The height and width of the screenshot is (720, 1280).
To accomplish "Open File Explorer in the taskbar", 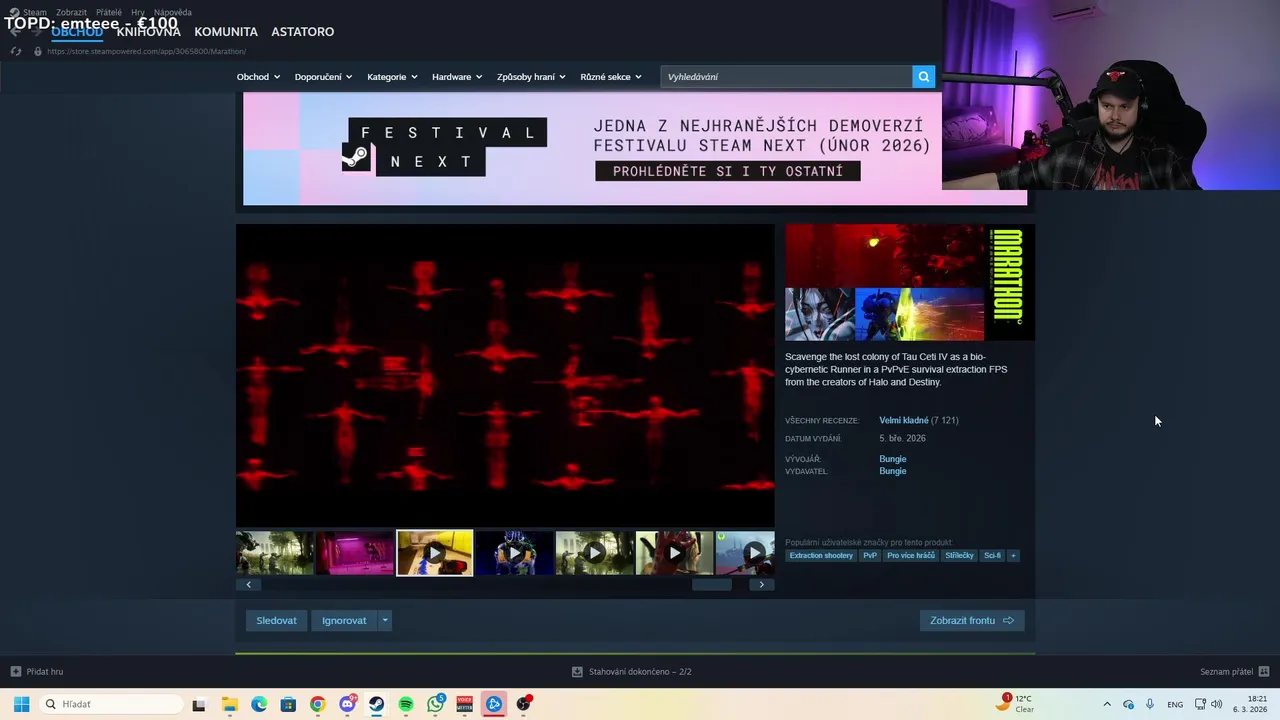I will pos(229,704).
